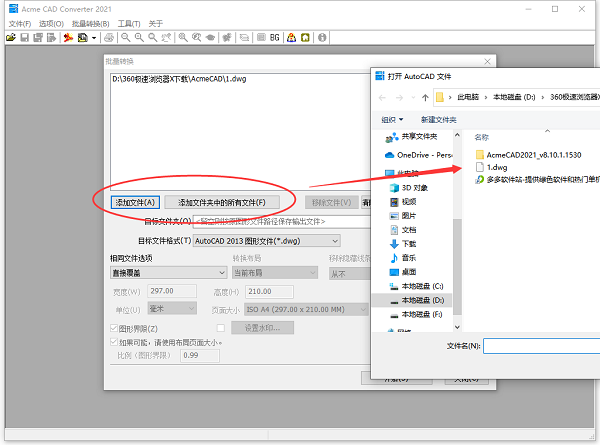Viewport: 600px width, 445px height.
Task: Open the recent locations chevron in file dialog
Action: (x=413, y=98)
